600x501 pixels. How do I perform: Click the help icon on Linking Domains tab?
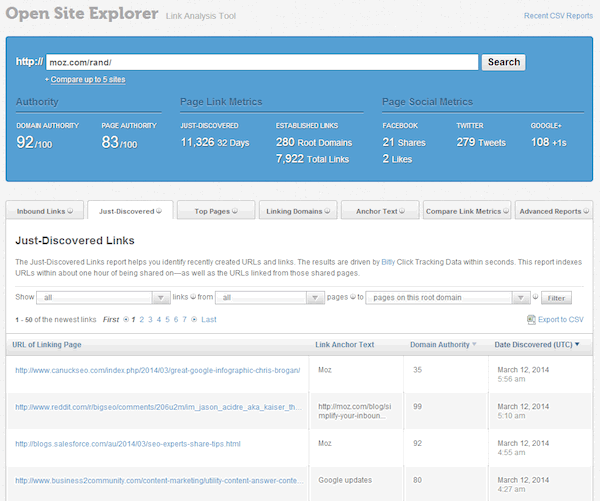point(327,211)
